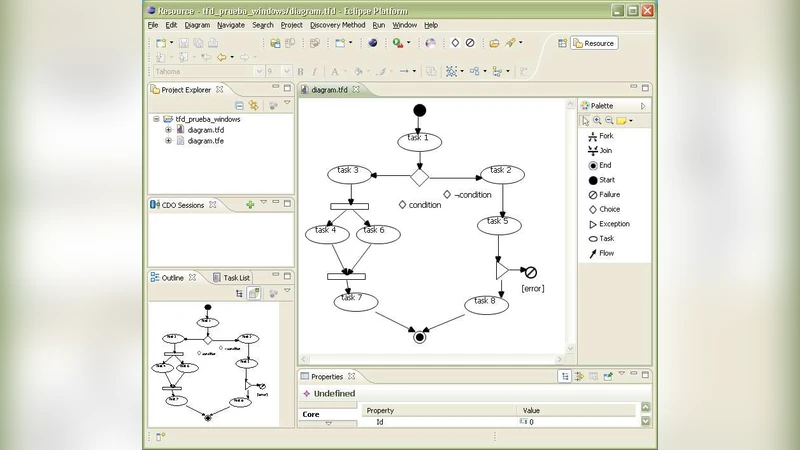800x450 pixels.
Task: Collapse the tfd_prueba_windows project node
Action: click(x=157, y=119)
